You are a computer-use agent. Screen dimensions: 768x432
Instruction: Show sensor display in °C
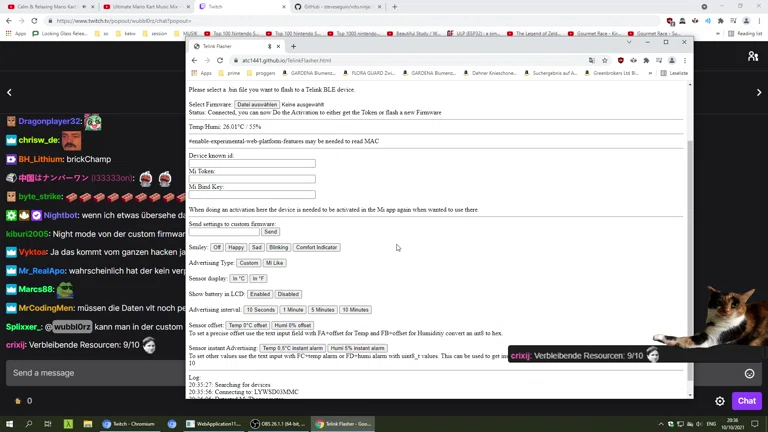coord(239,279)
